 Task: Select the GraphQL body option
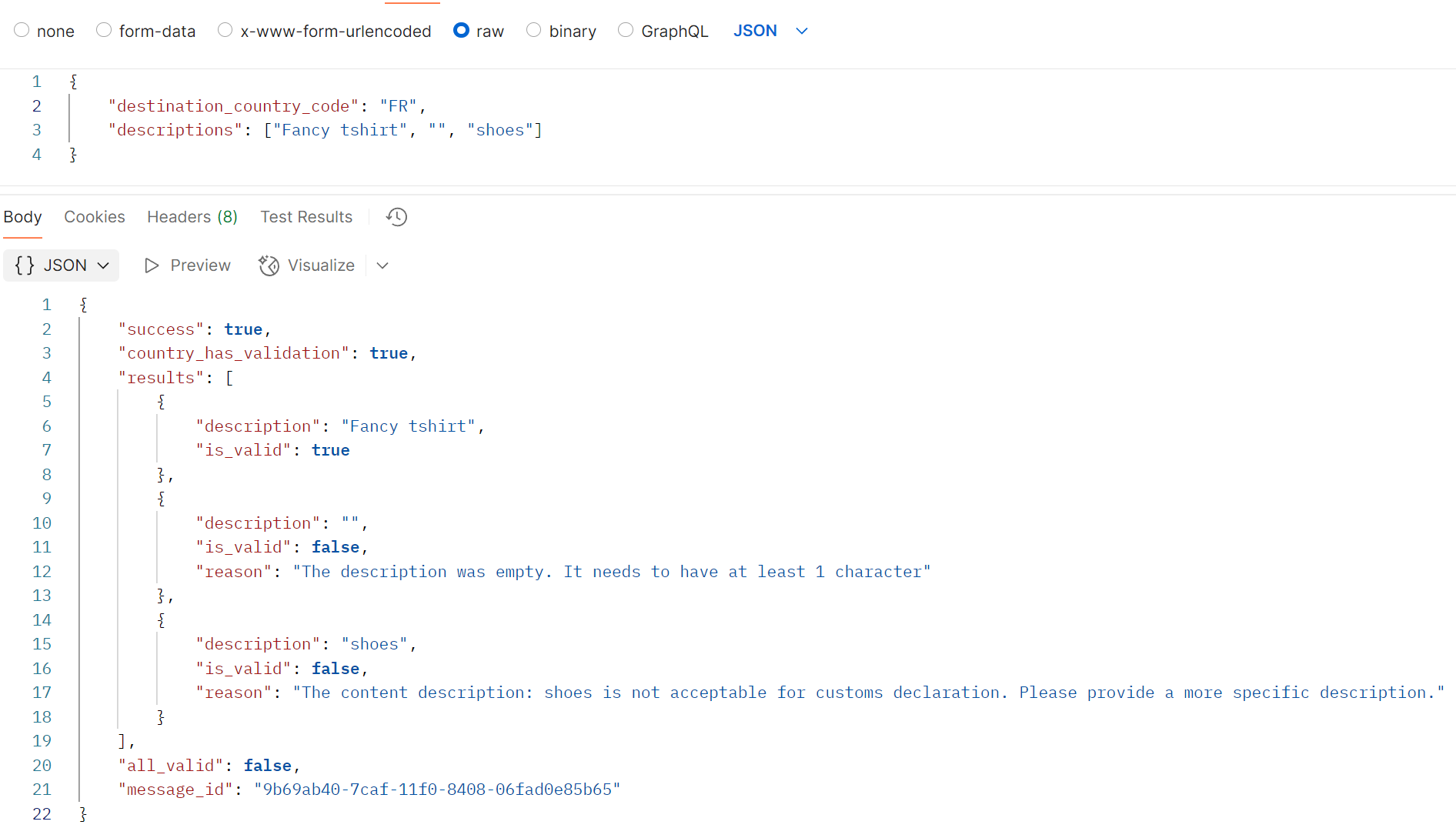(x=626, y=30)
